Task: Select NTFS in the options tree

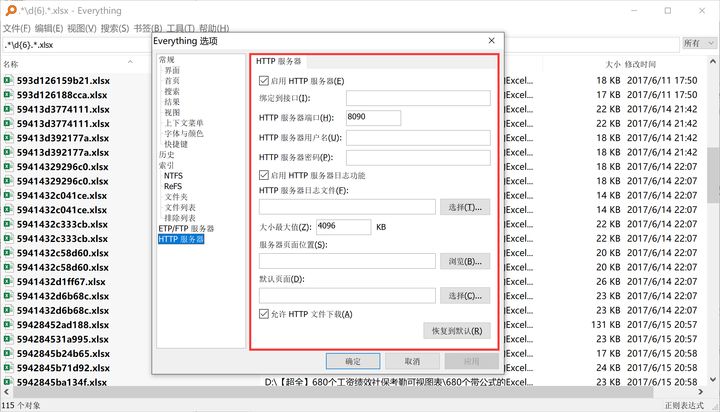Action: pyautogui.click(x=173, y=176)
